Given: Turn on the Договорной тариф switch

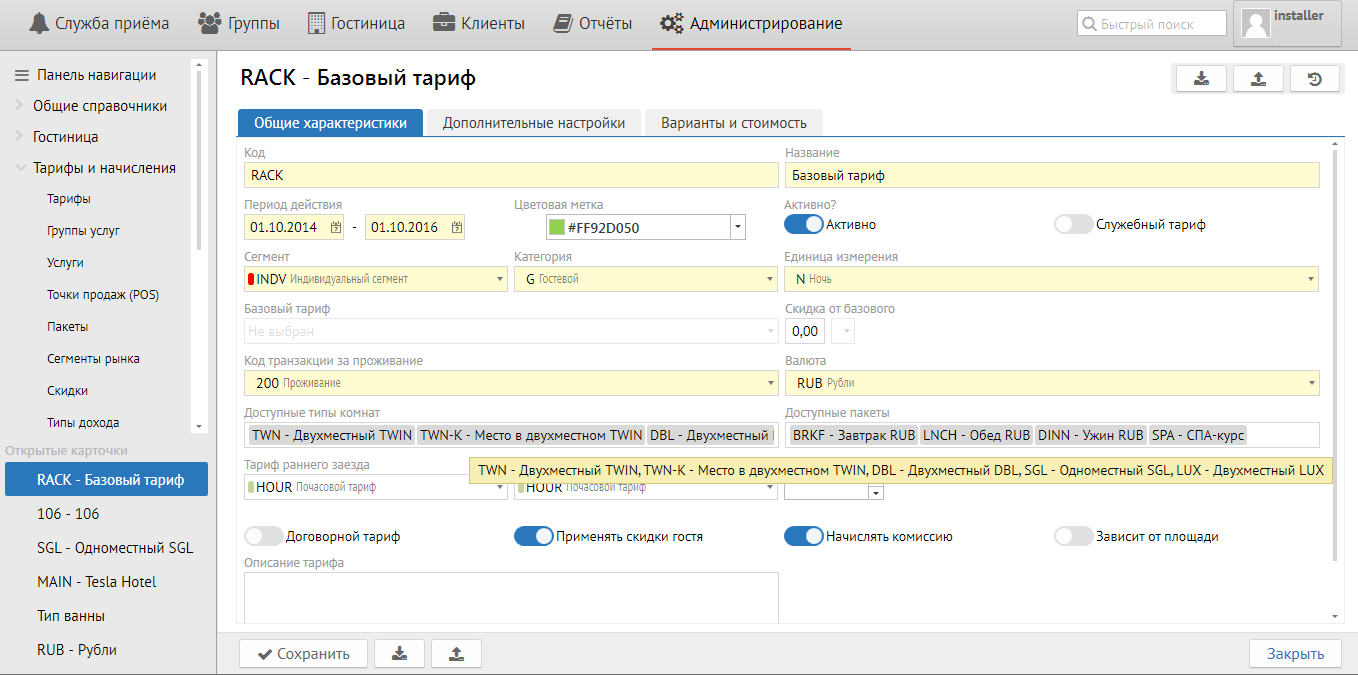Looking at the screenshot, I should tap(264, 537).
